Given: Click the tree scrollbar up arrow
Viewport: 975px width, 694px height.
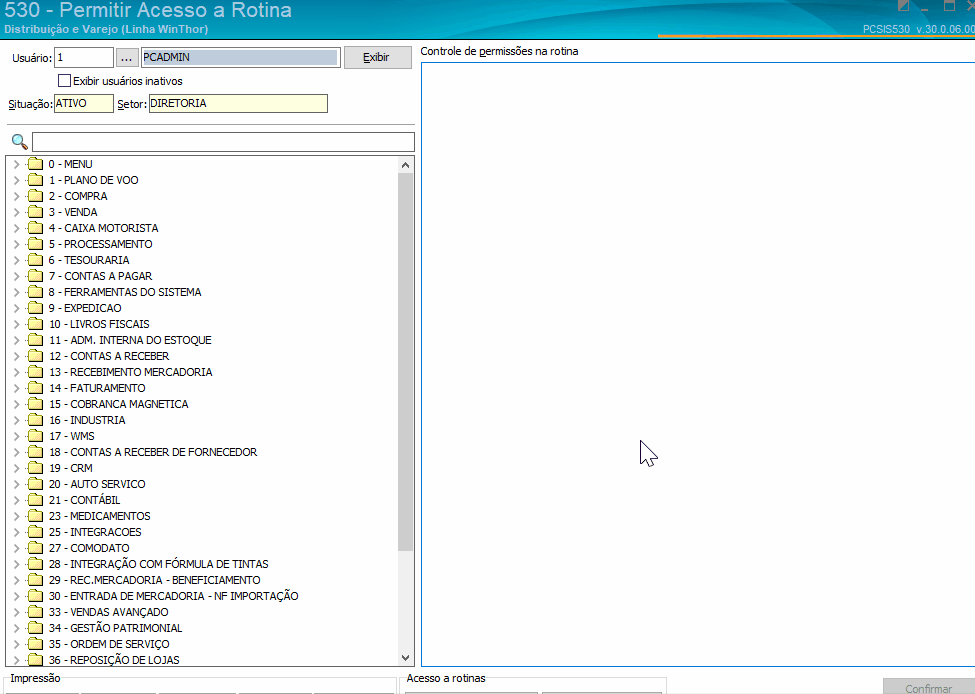Looking at the screenshot, I should click(x=405, y=165).
